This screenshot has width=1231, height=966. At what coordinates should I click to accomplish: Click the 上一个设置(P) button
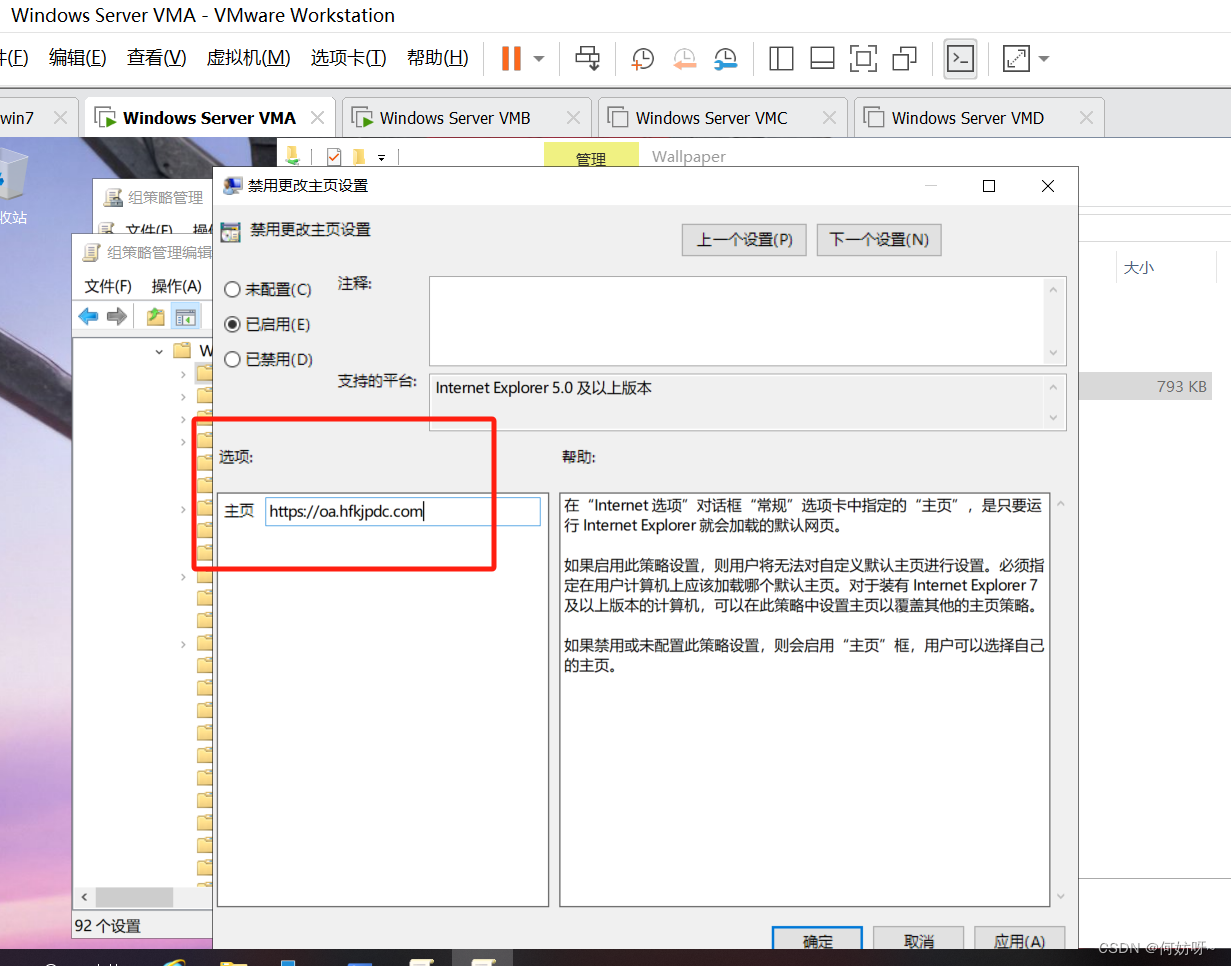pyautogui.click(x=744, y=240)
